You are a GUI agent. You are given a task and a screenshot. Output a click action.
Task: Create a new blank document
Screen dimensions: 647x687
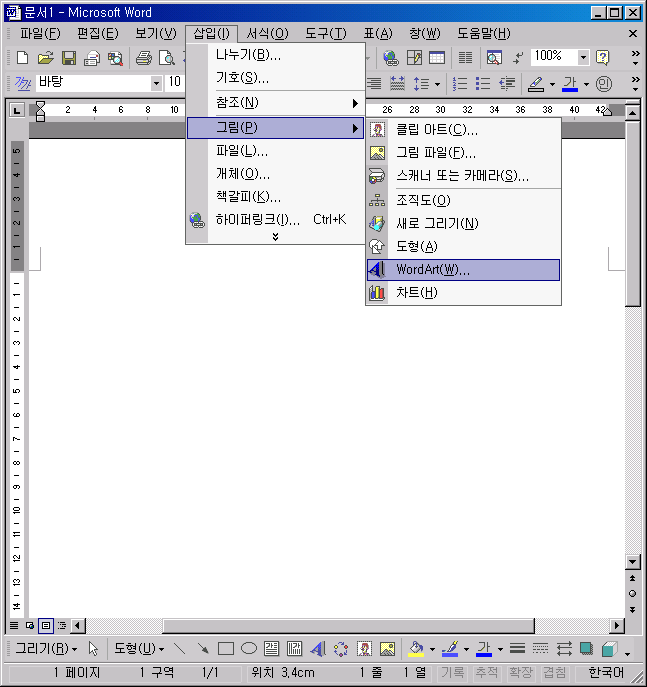pos(22,58)
